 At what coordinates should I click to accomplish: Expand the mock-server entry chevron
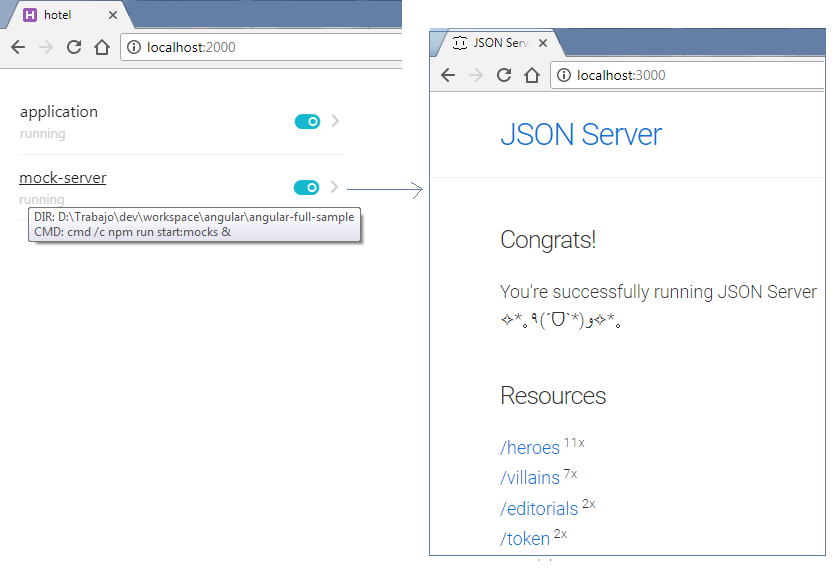click(x=334, y=187)
